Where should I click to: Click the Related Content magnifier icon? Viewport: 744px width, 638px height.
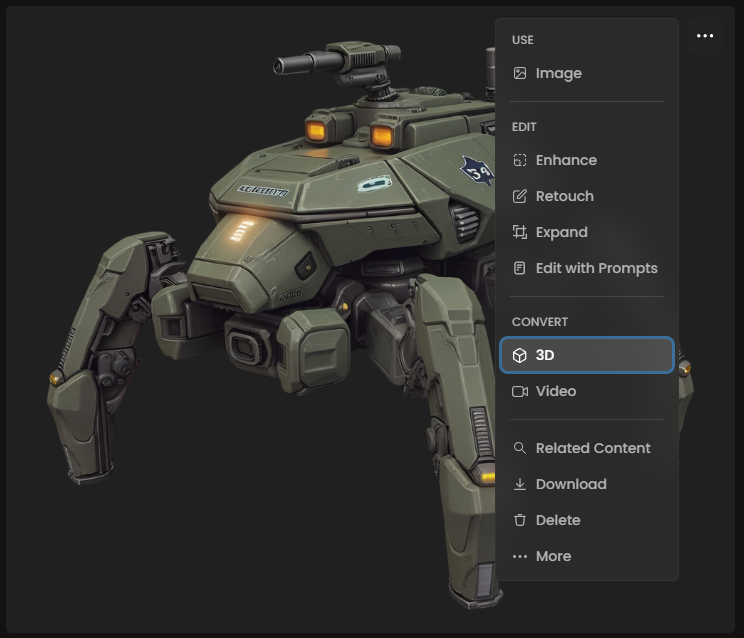pyautogui.click(x=519, y=448)
